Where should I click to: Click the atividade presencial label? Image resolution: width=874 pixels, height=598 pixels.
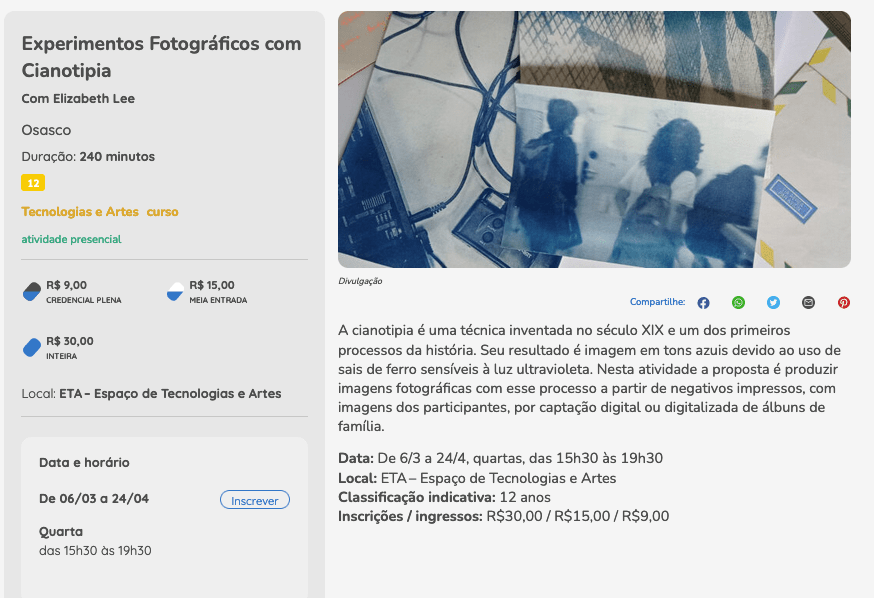(x=71, y=239)
